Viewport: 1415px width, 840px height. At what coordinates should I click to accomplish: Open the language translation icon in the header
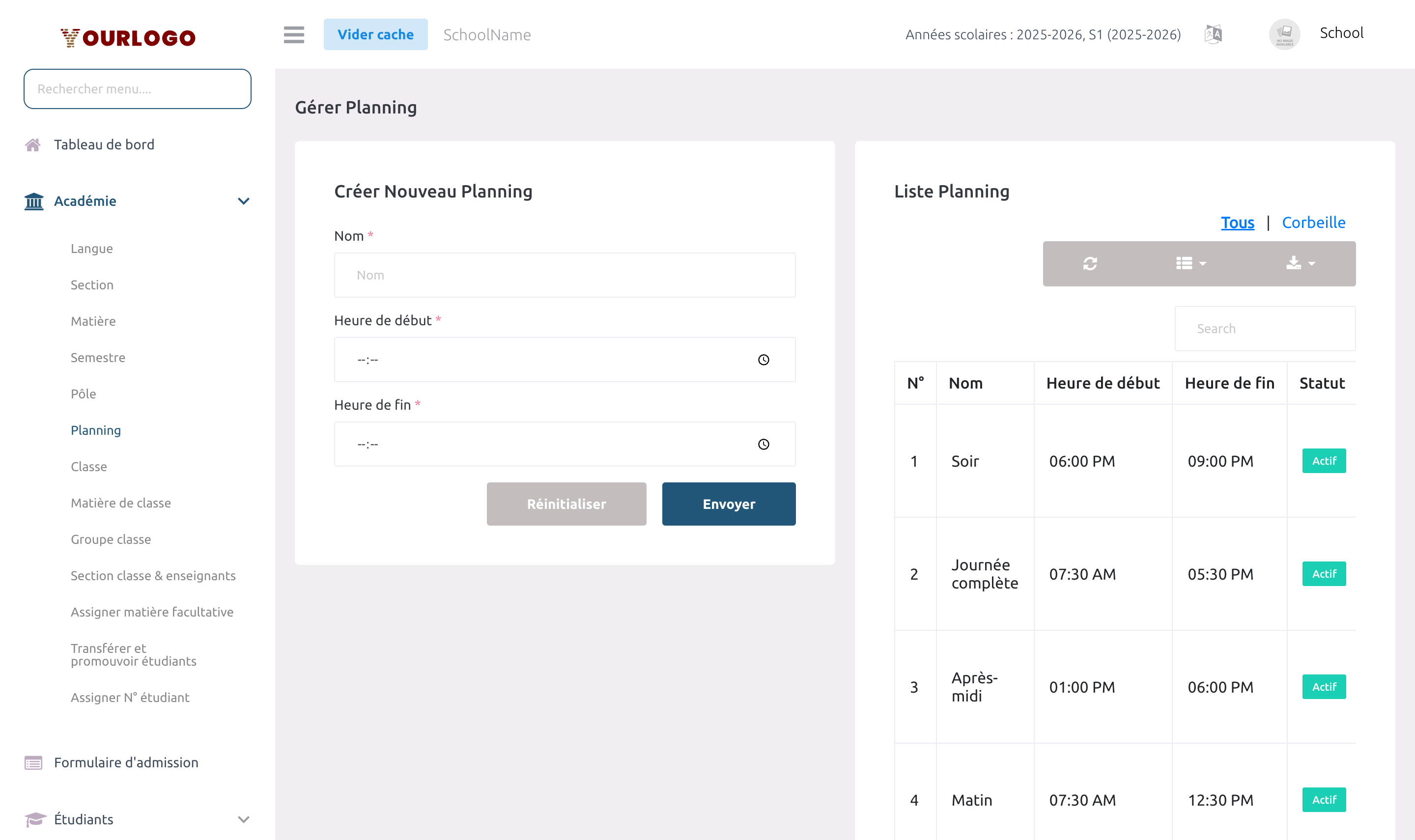pos(1213,33)
